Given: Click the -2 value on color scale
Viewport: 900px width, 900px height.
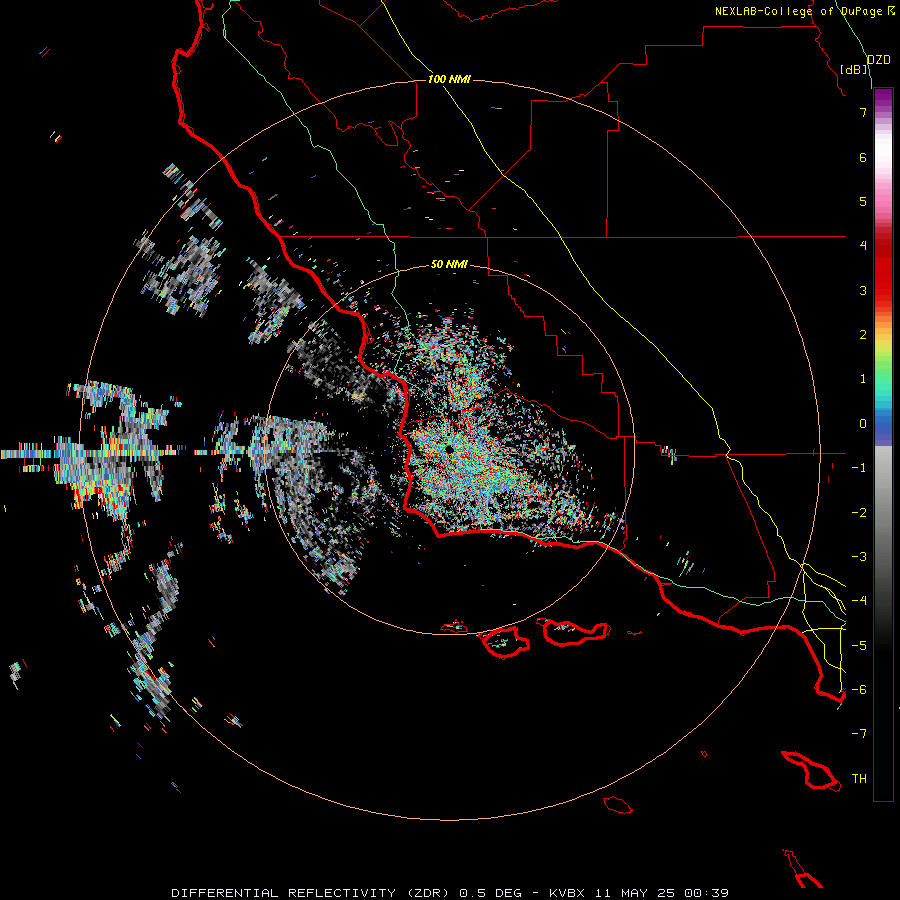Looking at the screenshot, I should pyautogui.click(x=859, y=513).
